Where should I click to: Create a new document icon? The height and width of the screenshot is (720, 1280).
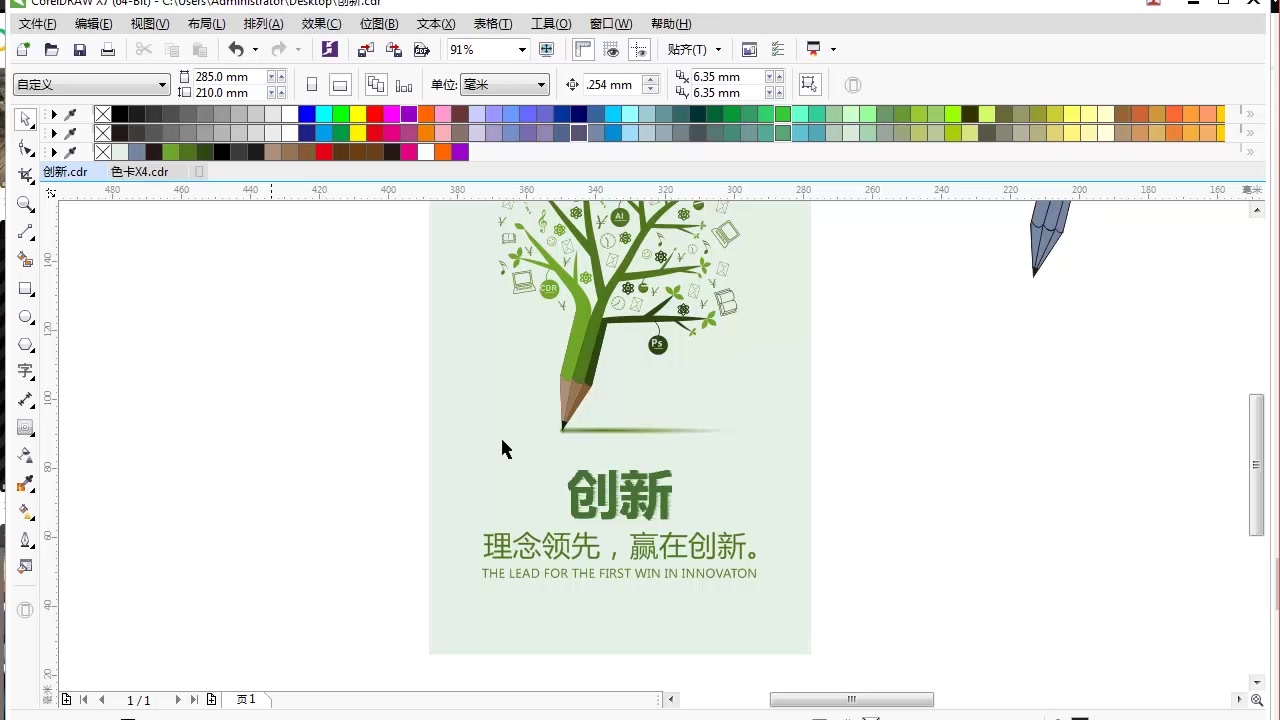(23, 50)
